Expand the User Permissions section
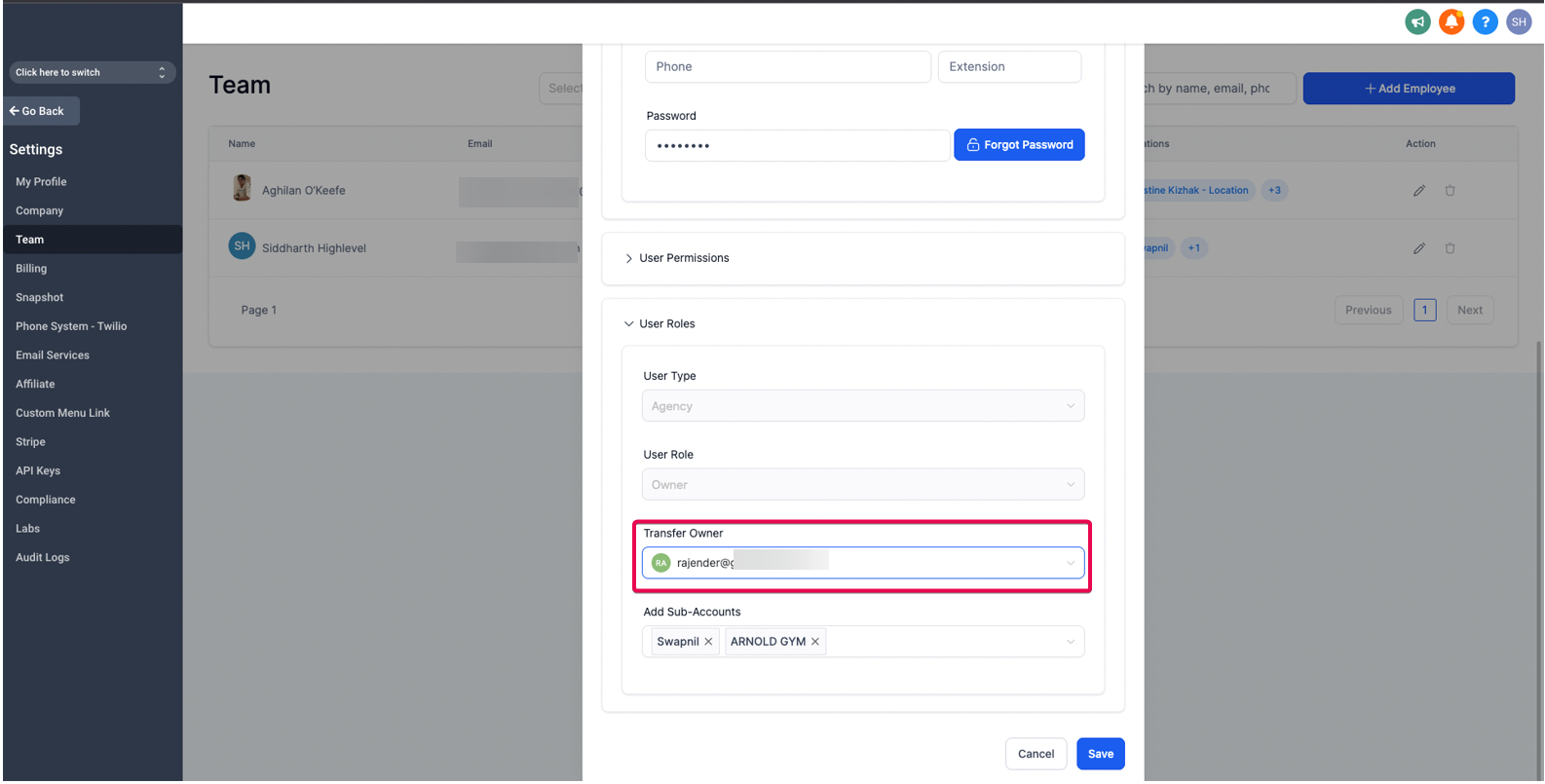The height and width of the screenshot is (784, 1545). point(683,258)
